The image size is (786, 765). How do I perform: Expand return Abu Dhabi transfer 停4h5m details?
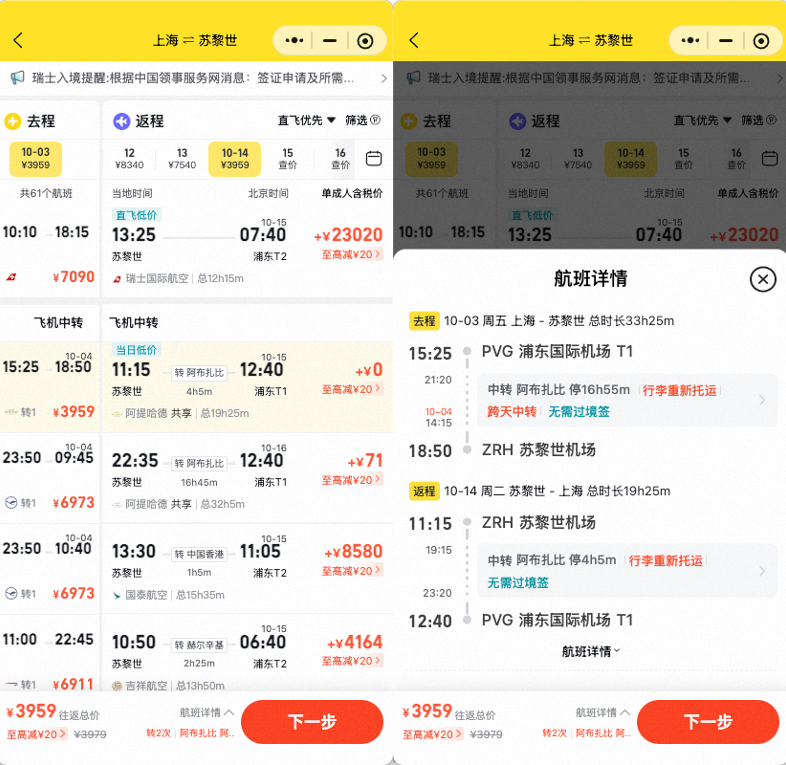tap(627, 570)
